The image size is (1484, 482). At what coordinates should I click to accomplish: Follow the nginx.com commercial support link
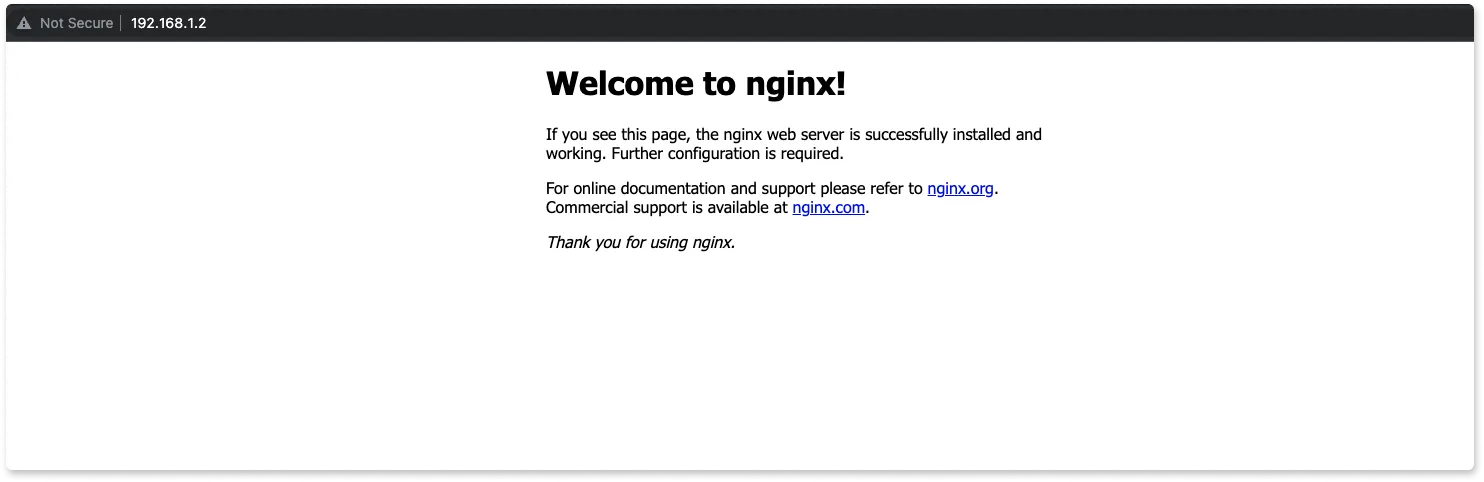pyautogui.click(x=828, y=208)
